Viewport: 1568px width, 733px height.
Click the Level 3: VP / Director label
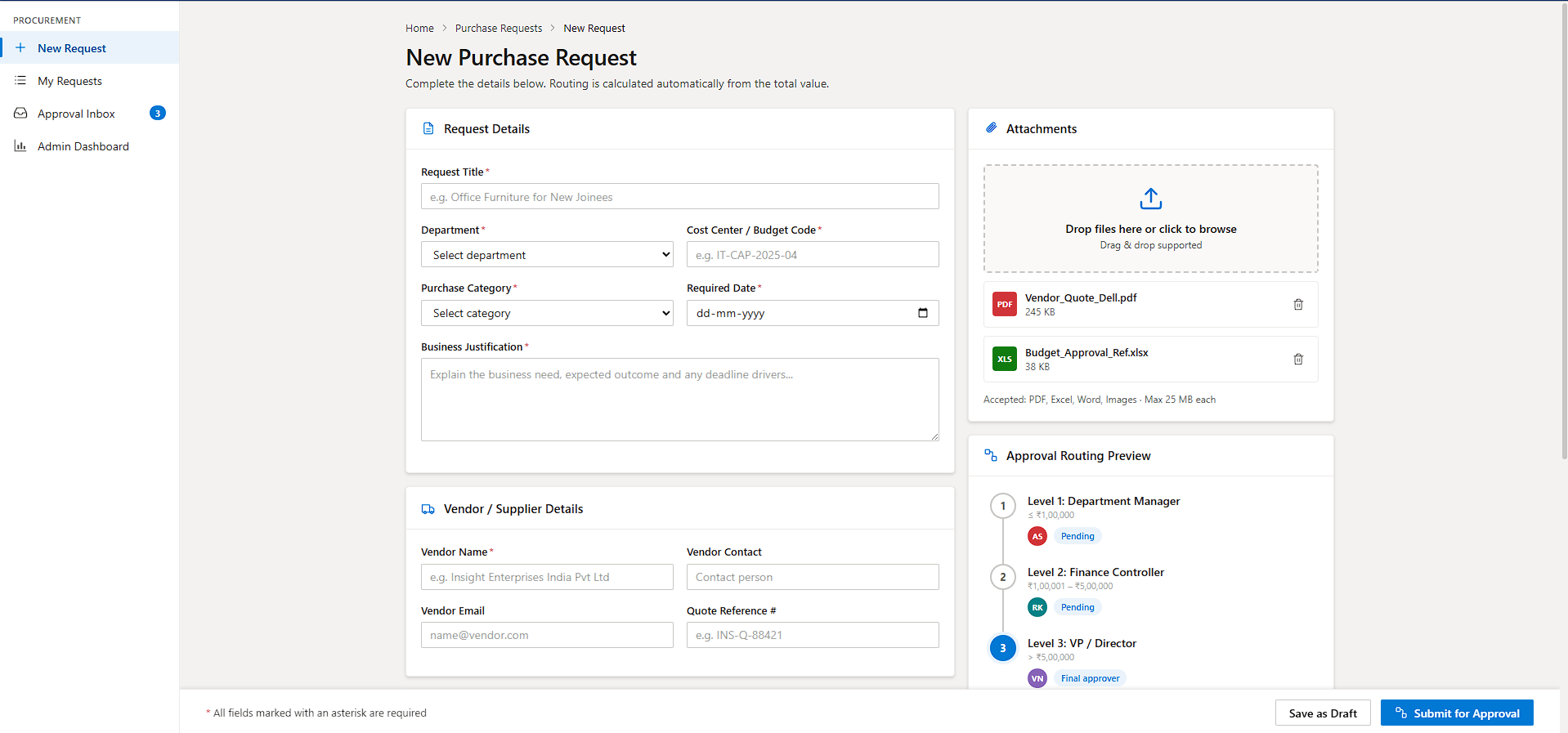point(1082,643)
